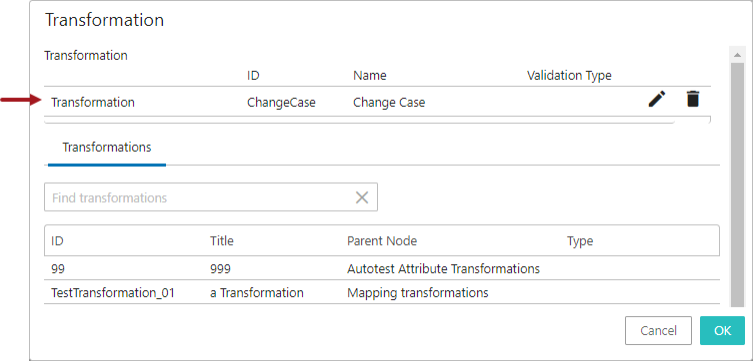Select the TestTransformation_01 row

[x=382, y=292]
